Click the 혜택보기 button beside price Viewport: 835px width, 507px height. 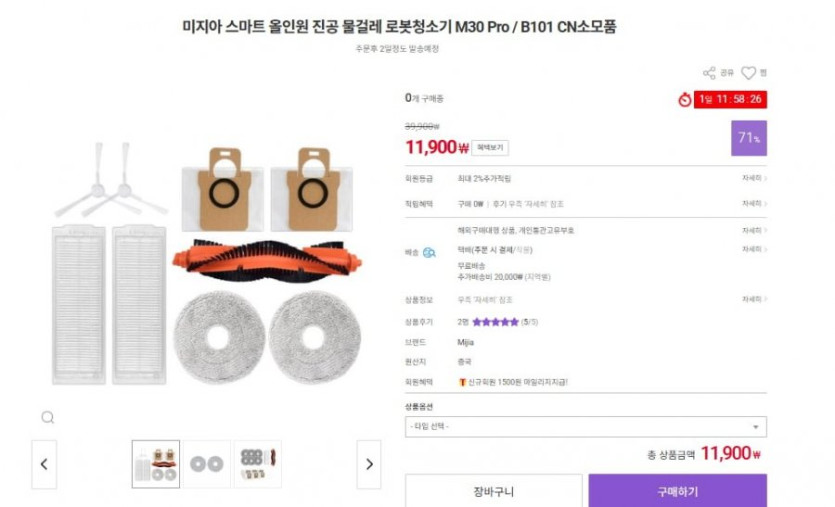click(x=490, y=148)
